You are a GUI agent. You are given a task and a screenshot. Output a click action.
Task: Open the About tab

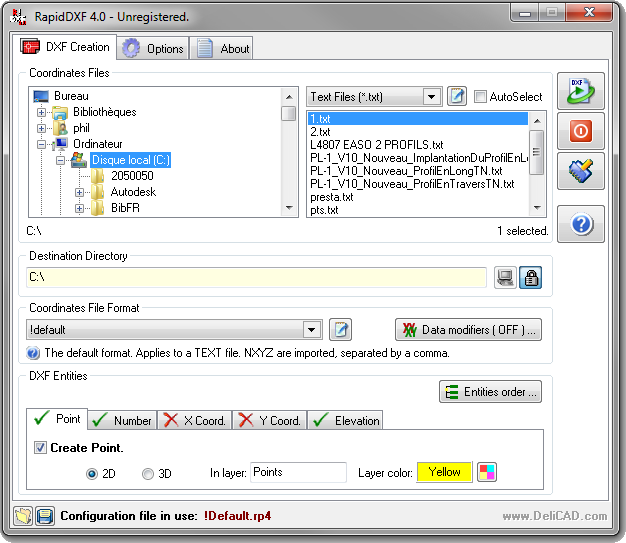click(x=221, y=48)
